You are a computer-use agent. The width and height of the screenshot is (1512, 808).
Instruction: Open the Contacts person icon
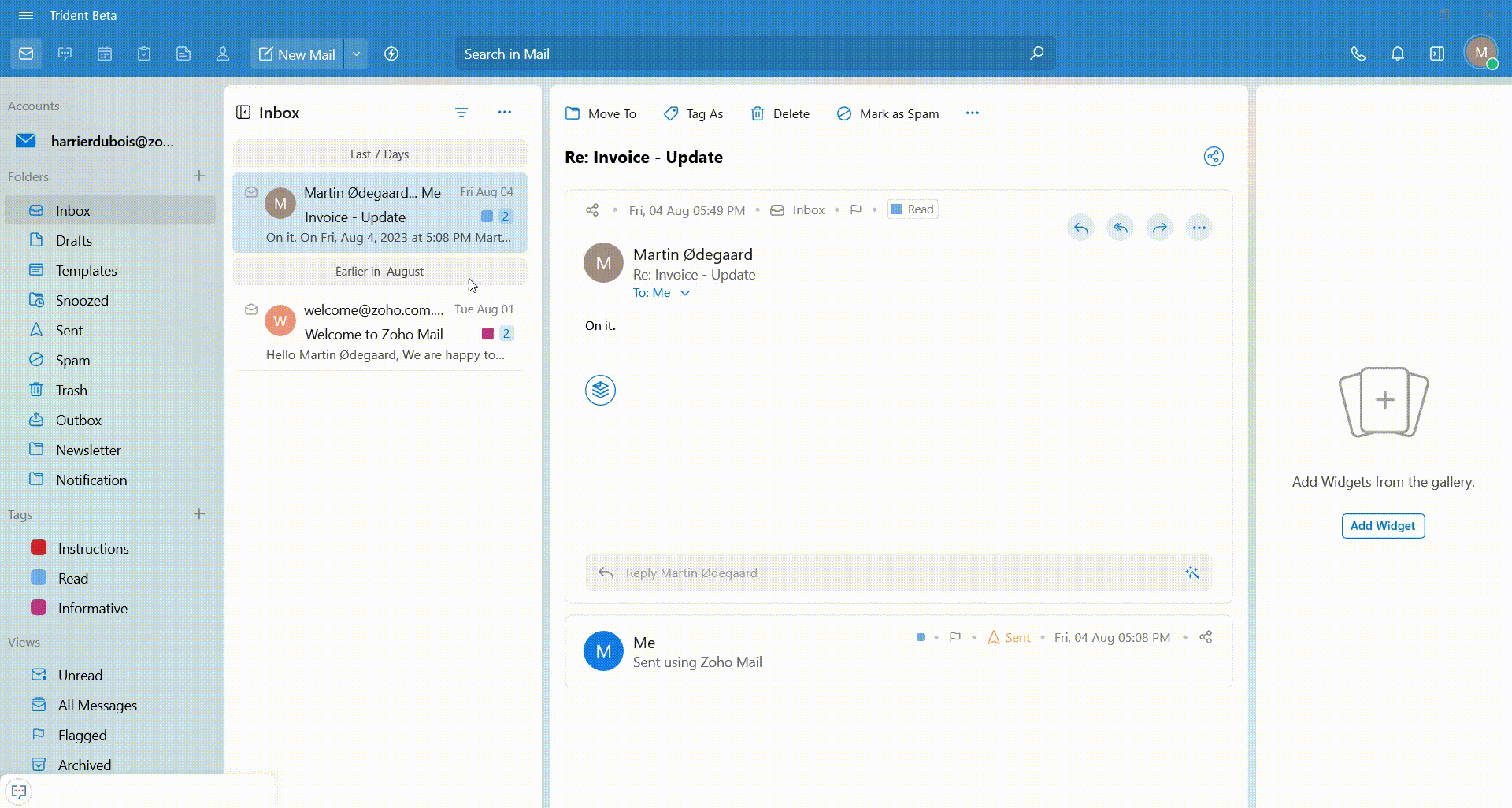coord(223,54)
